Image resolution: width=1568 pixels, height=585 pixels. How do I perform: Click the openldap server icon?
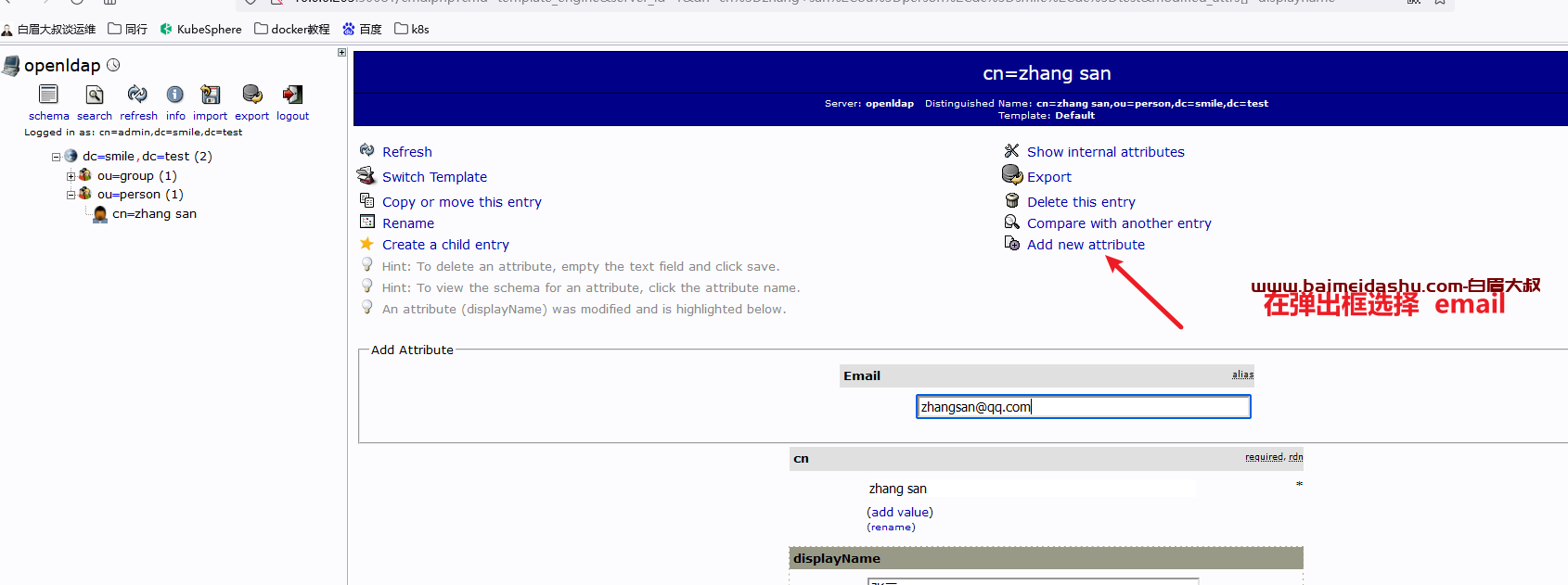(11, 65)
